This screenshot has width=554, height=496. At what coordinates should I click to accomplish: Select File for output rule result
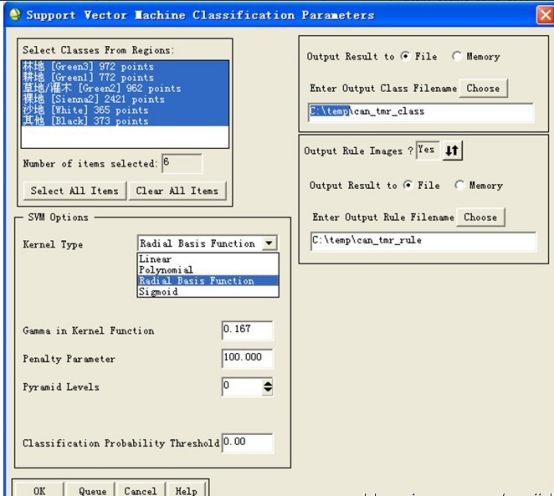(408, 185)
